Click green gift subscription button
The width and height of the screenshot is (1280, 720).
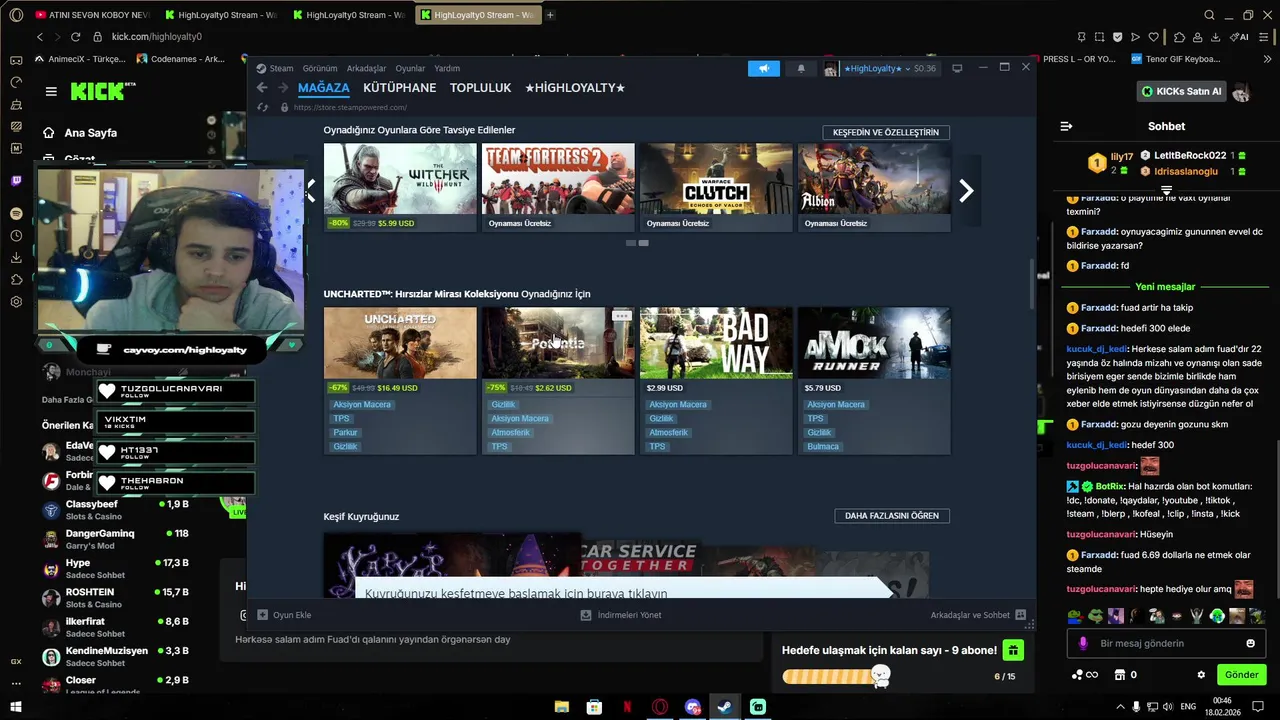[x=1013, y=651]
